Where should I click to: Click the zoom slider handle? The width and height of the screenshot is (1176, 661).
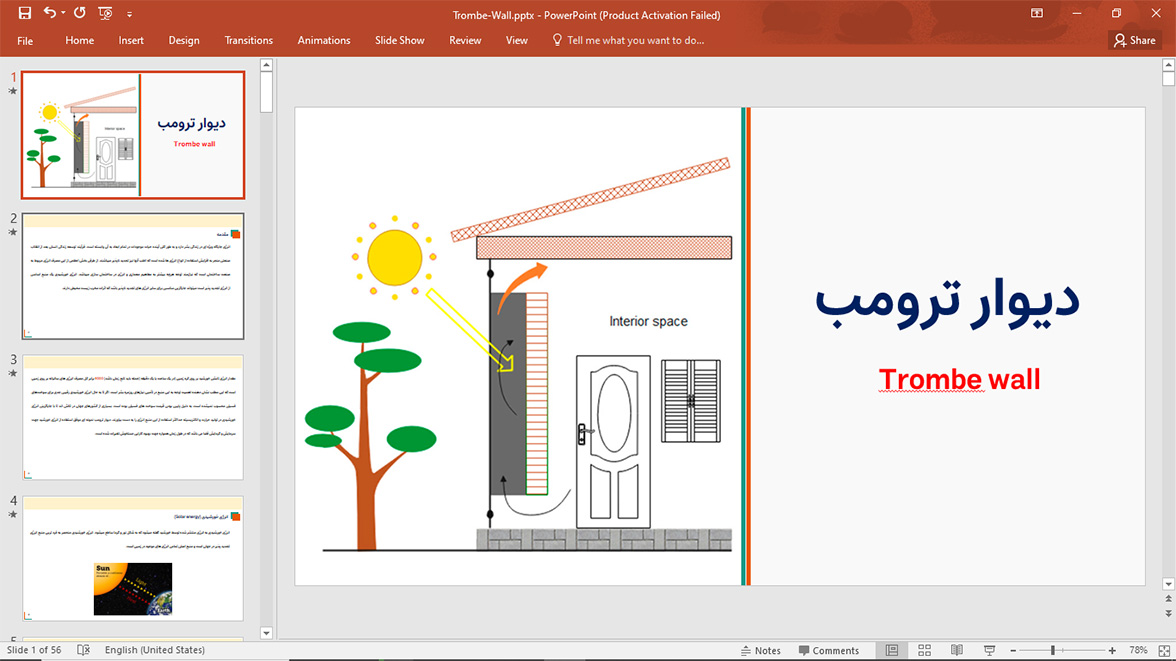coord(1053,650)
